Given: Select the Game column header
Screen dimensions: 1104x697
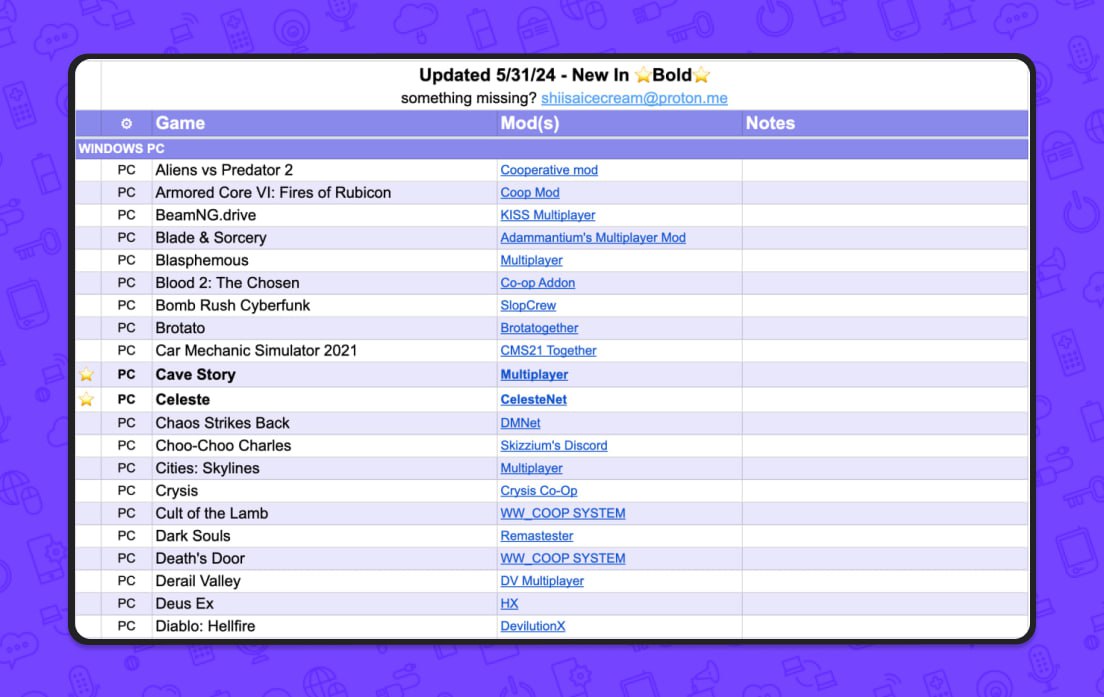Looking at the screenshot, I should coord(180,123).
